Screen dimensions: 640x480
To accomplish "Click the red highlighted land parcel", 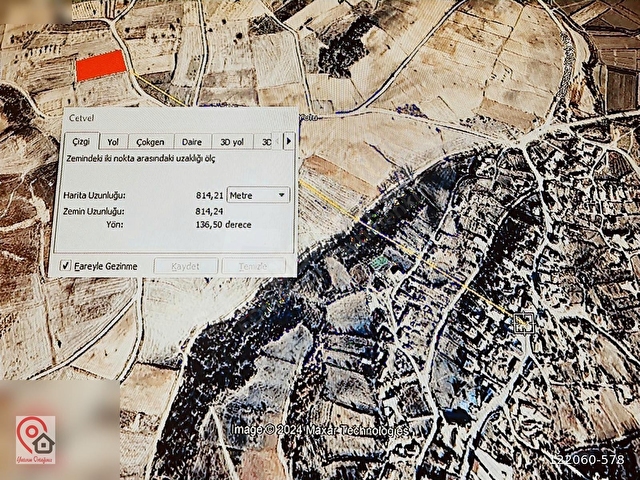I will [x=101, y=66].
